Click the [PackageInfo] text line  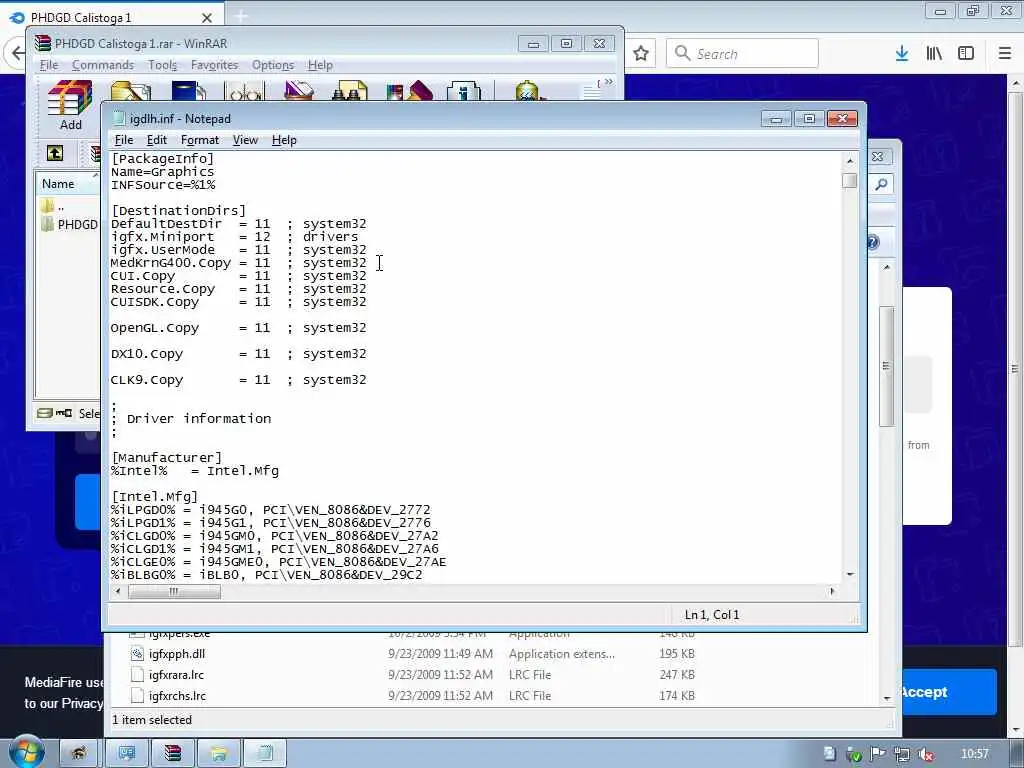(x=163, y=159)
